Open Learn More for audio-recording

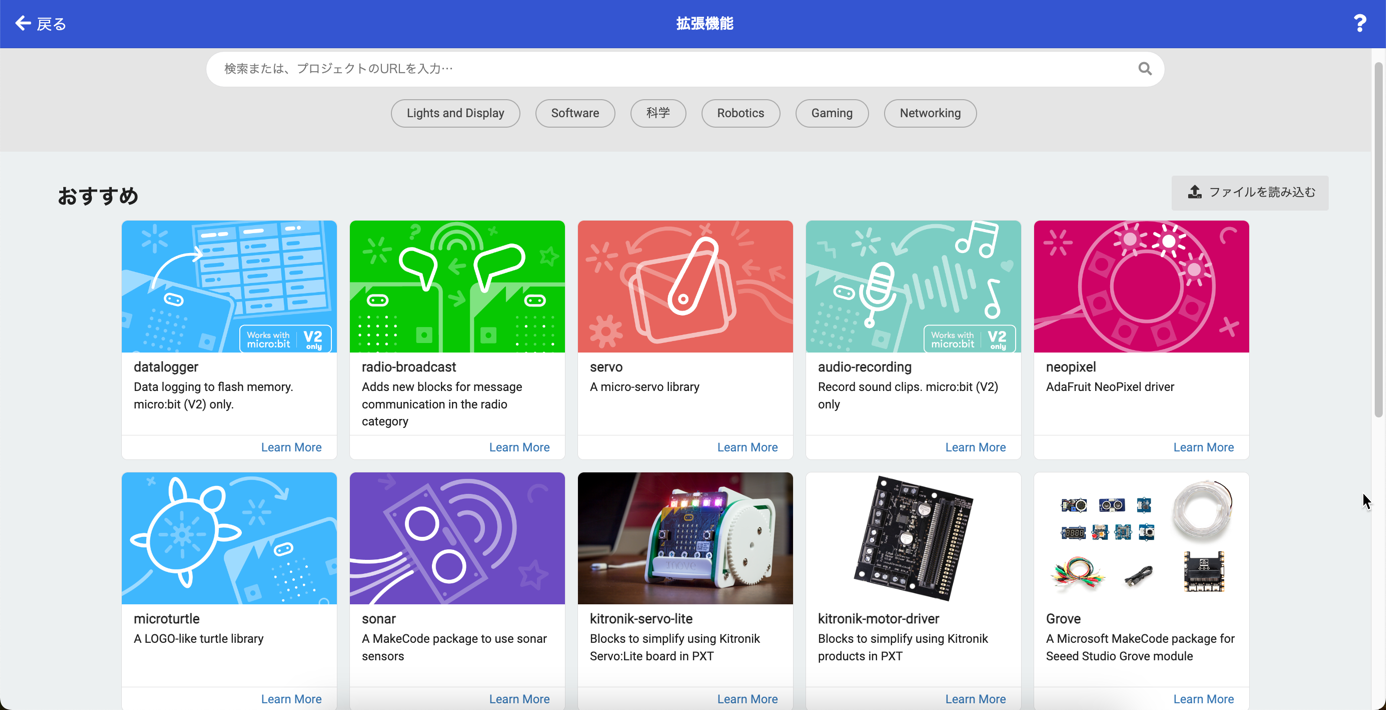pos(975,447)
